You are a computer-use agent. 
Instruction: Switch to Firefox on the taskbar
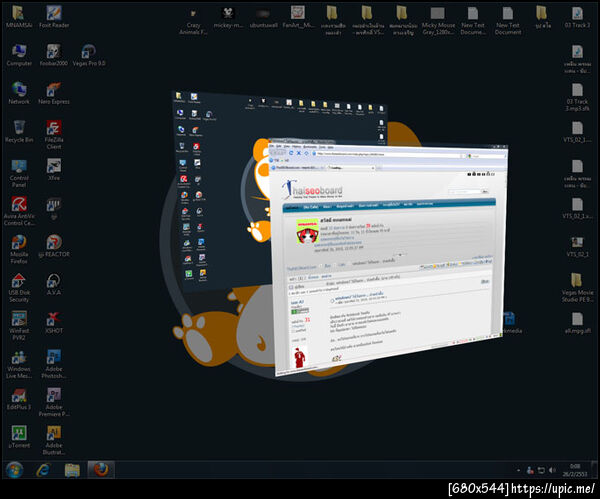click(101, 470)
